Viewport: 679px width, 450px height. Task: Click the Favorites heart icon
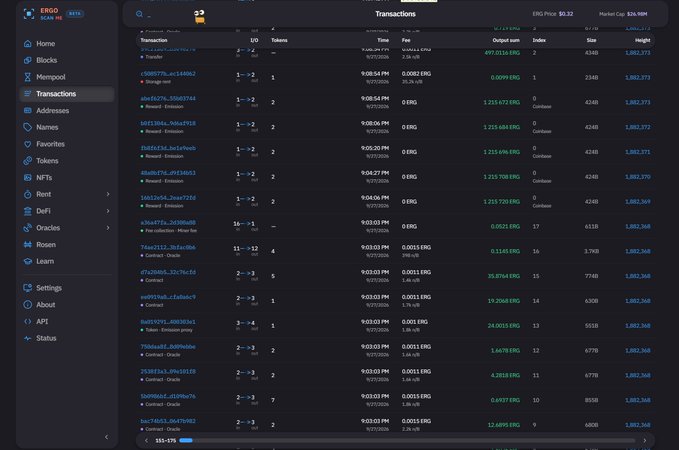click(x=28, y=144)
